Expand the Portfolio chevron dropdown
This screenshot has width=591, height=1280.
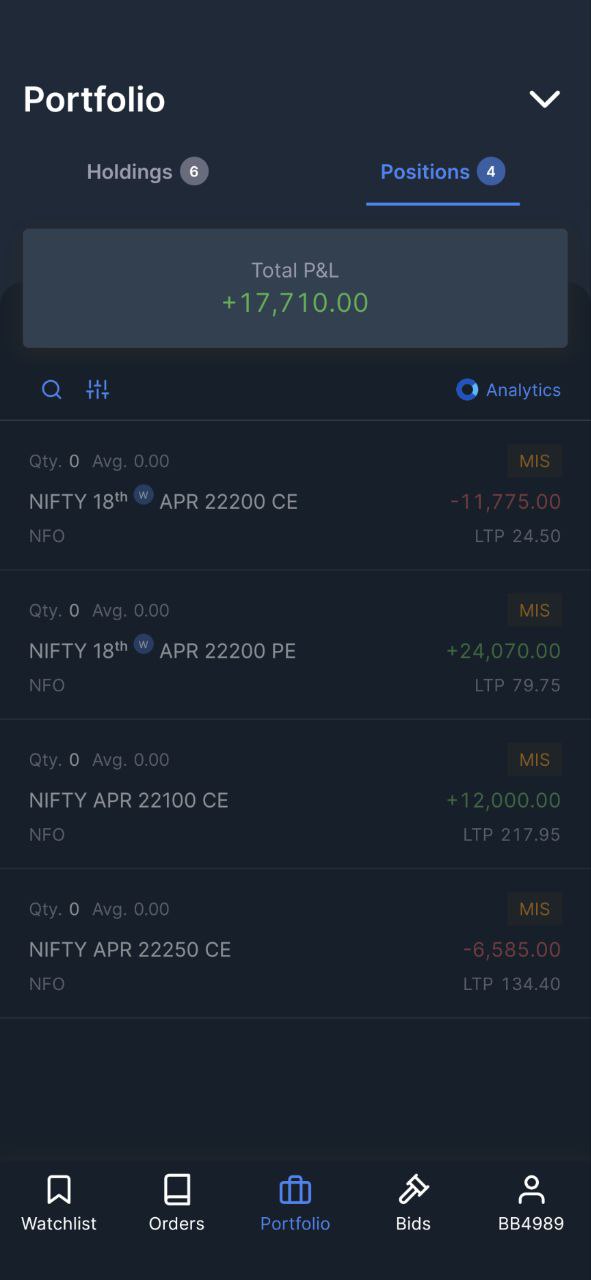click(545, 99)
